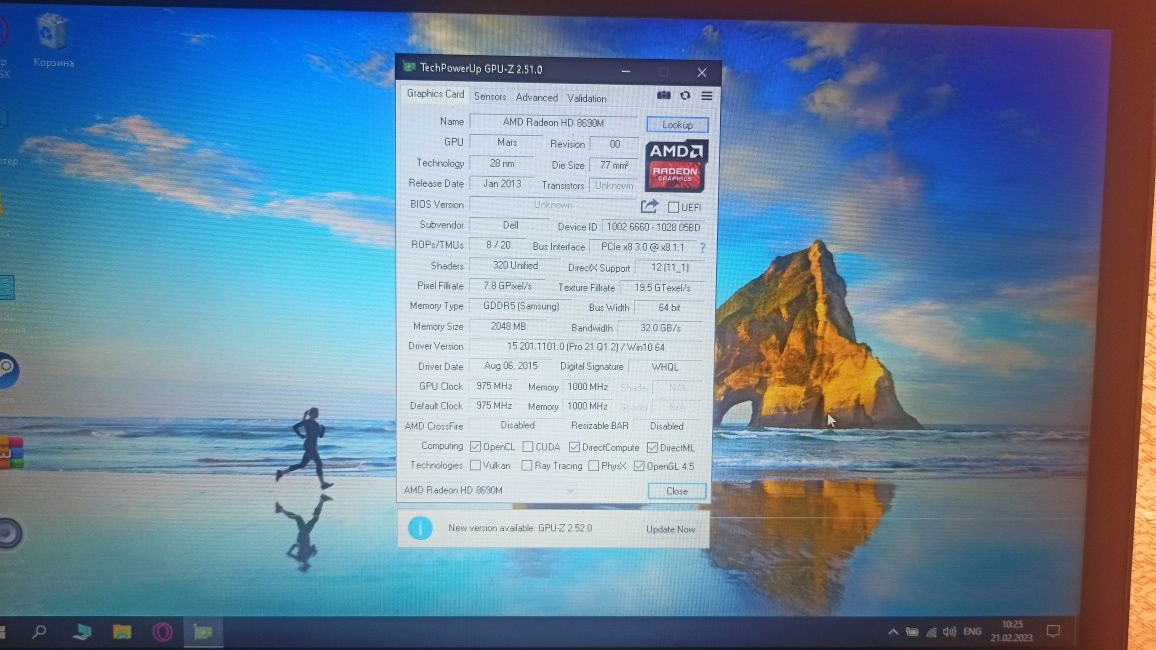Click the Release Date Jan 2013 value
Screen dimensions: 1156x650
click(501, 184)
